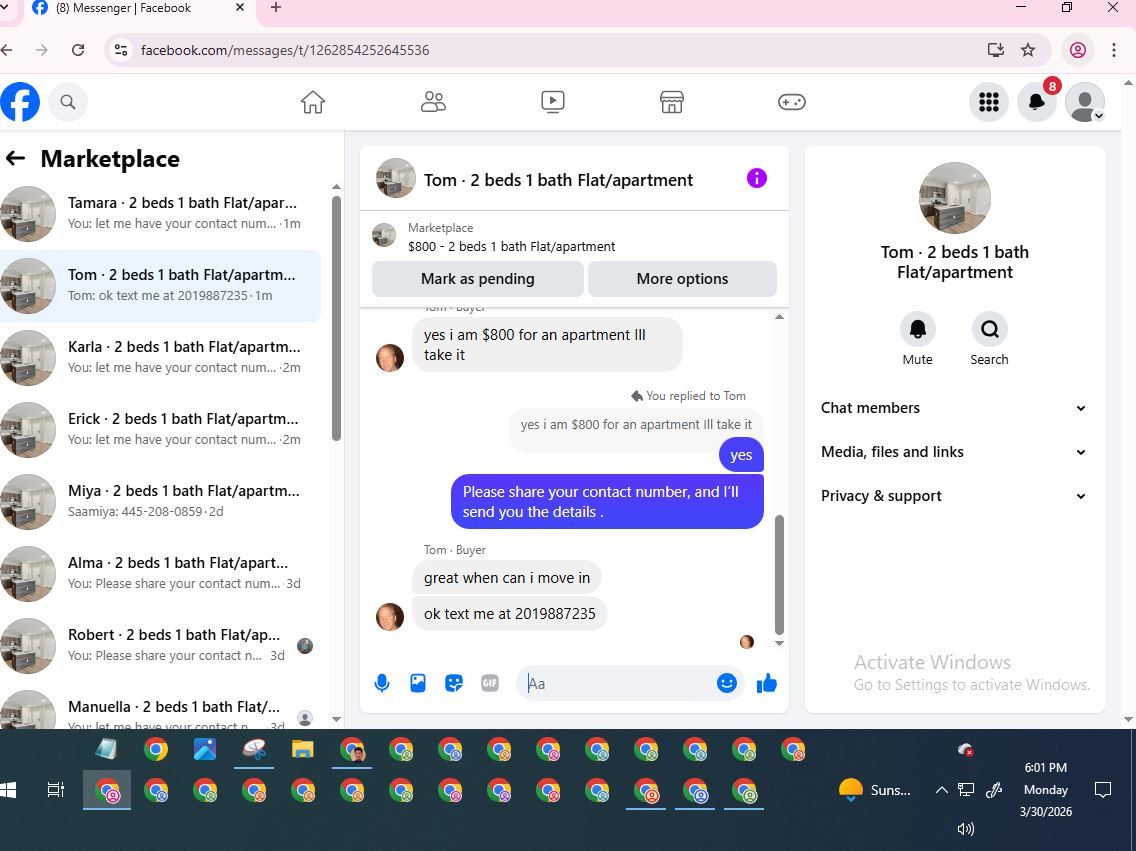
Task: Open the Video (Watch) icon
Action: click(553, 102)
